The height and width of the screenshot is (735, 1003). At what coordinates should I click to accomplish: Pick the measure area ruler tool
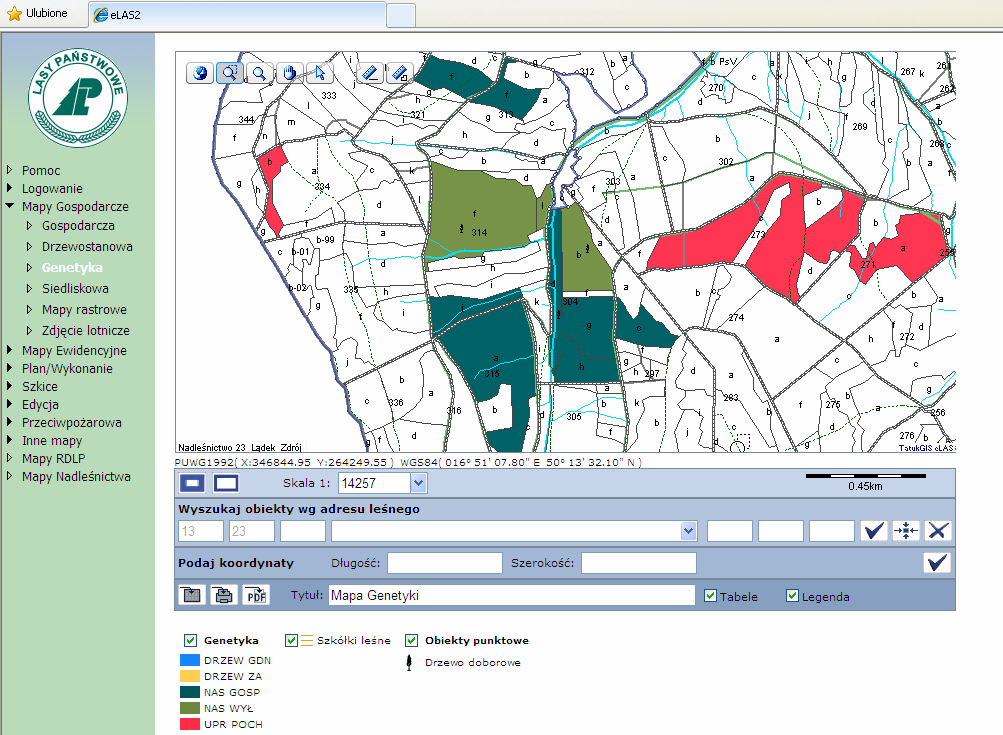(400, 73)
